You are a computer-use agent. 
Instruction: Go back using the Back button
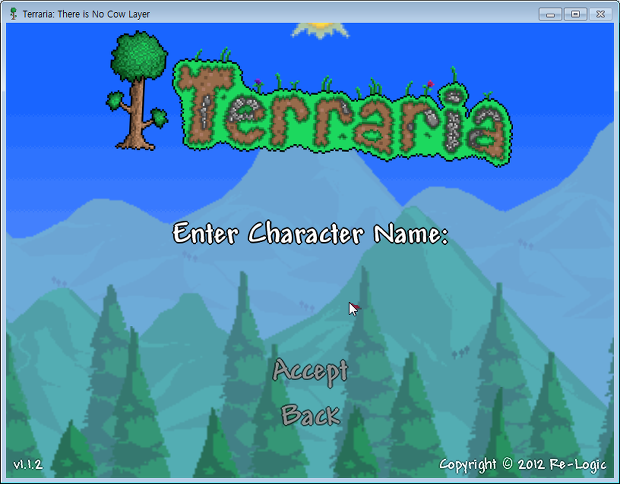310,415
